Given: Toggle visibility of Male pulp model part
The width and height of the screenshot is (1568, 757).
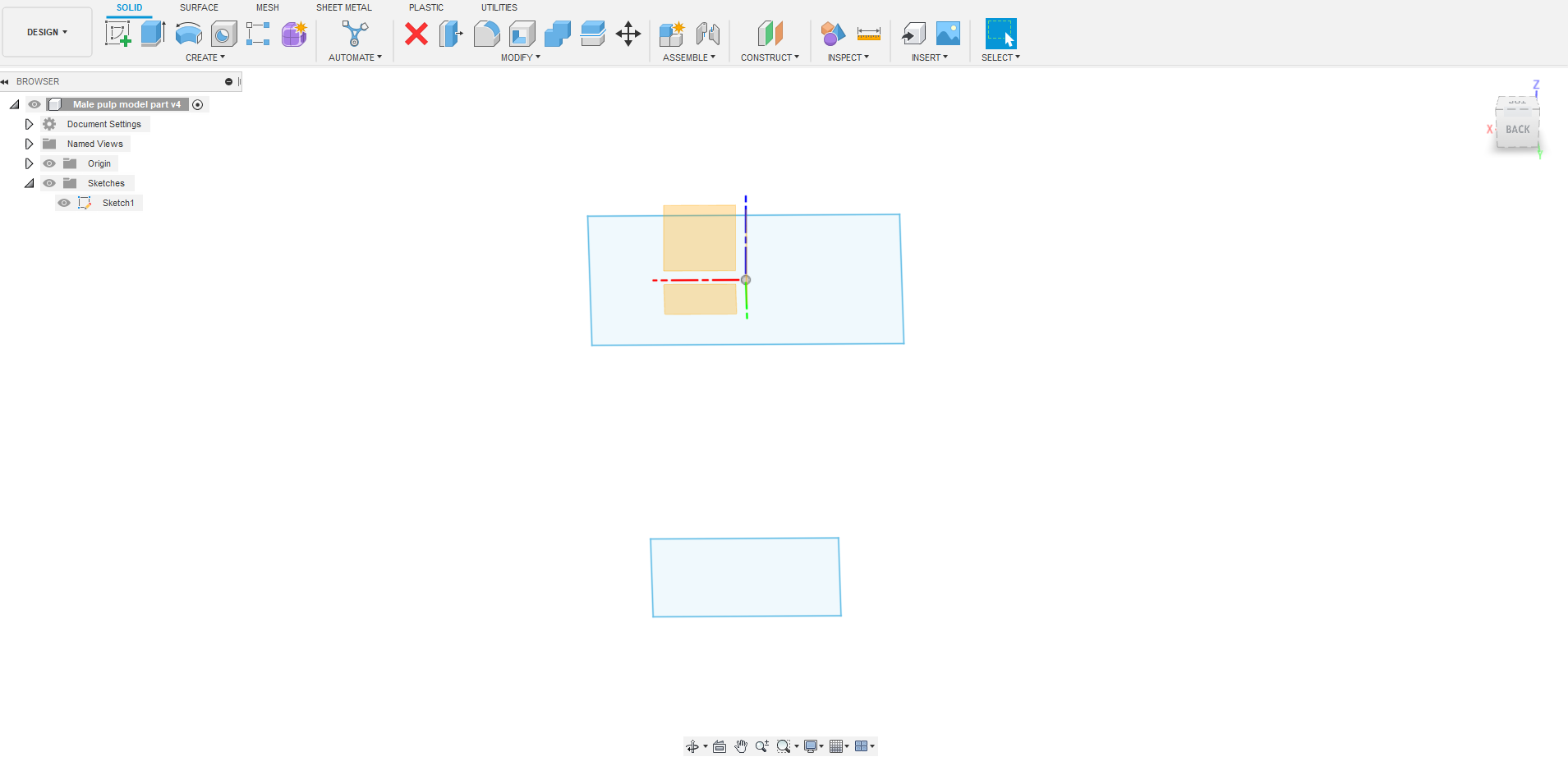Looking at the screenshot, I should [34, 104].
